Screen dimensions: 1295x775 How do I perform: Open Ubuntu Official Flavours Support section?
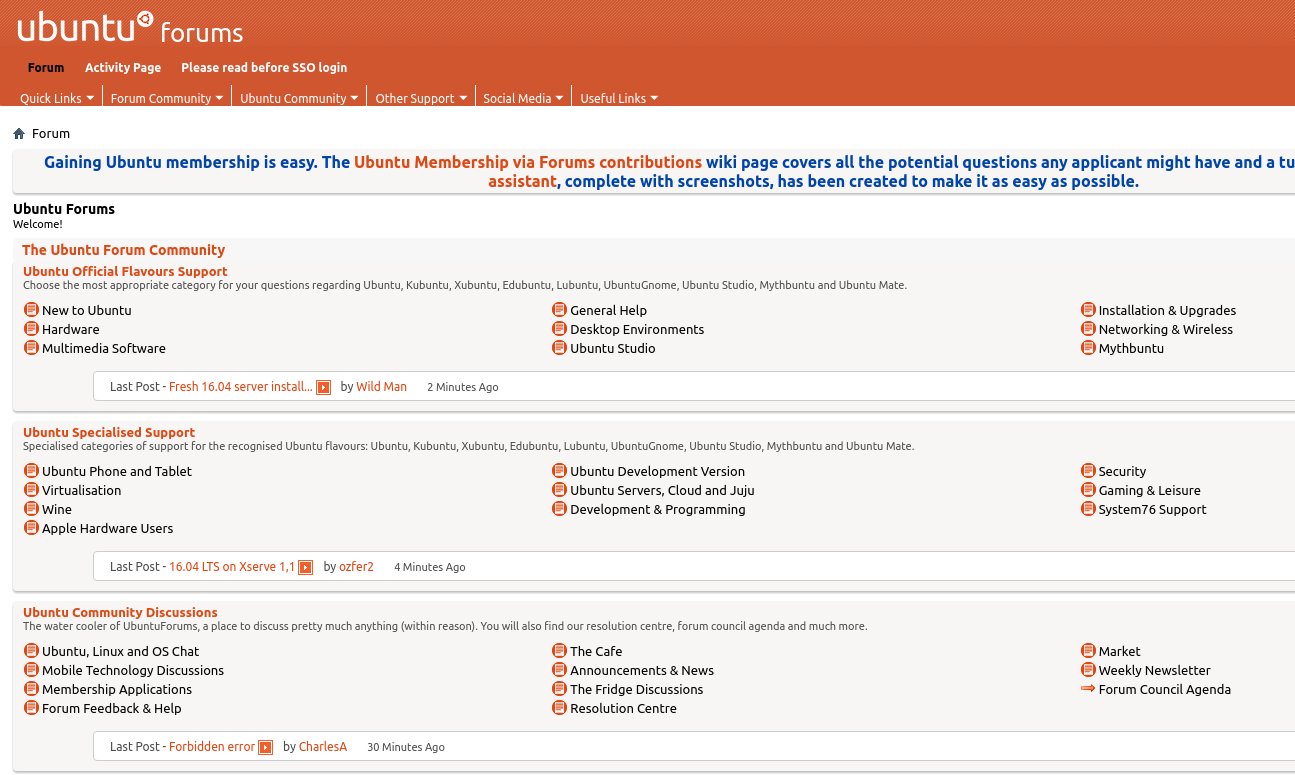125,271
